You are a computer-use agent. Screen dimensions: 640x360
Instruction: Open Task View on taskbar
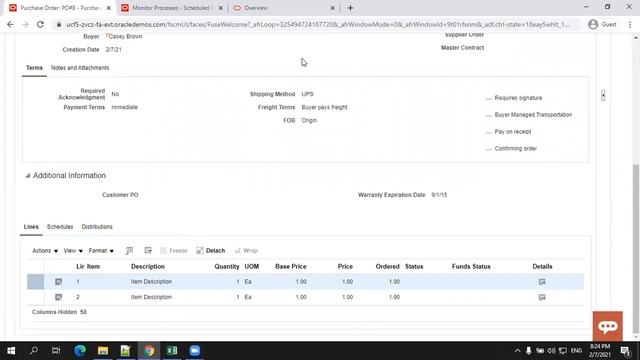[56, 351]
